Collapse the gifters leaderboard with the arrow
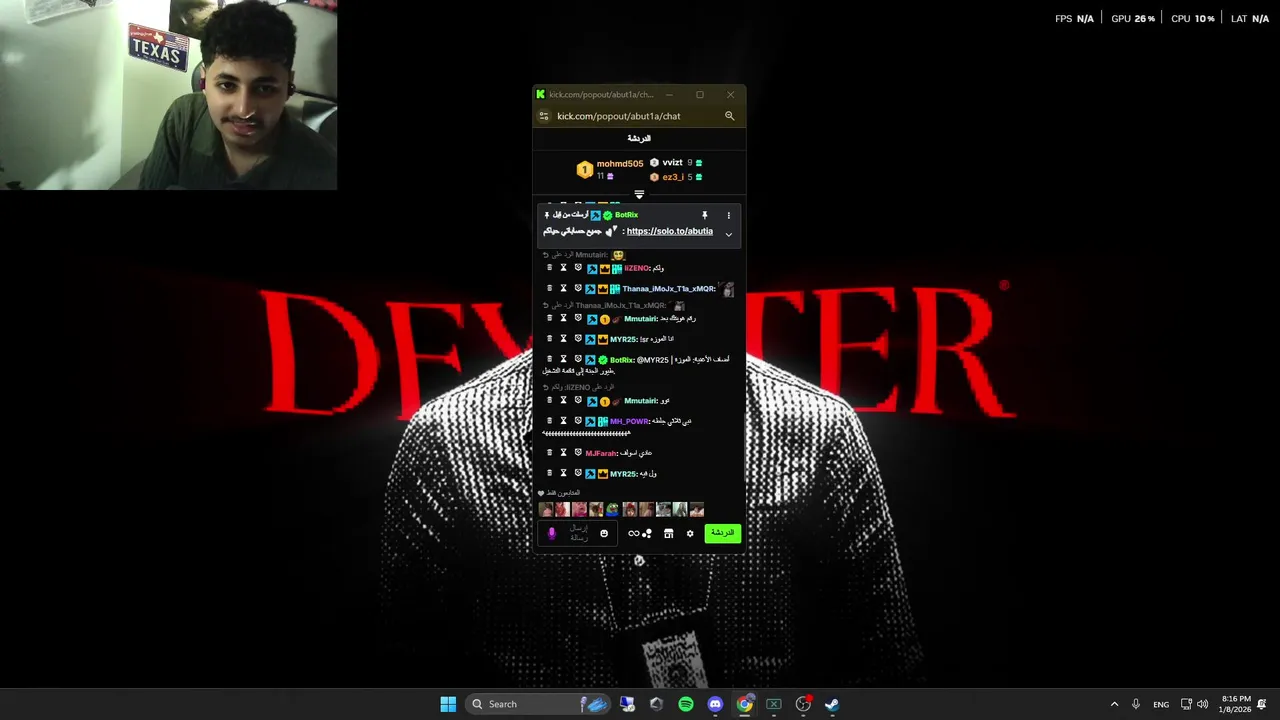The height and width of the screenshot is (720, 1280). pyautogui.click(x=639, y=195)
